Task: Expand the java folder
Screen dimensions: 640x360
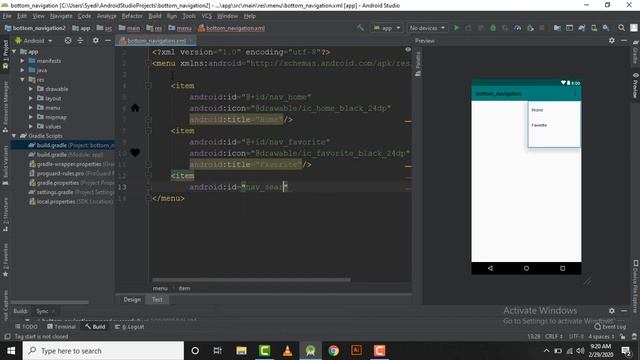Action: (22, 70)
